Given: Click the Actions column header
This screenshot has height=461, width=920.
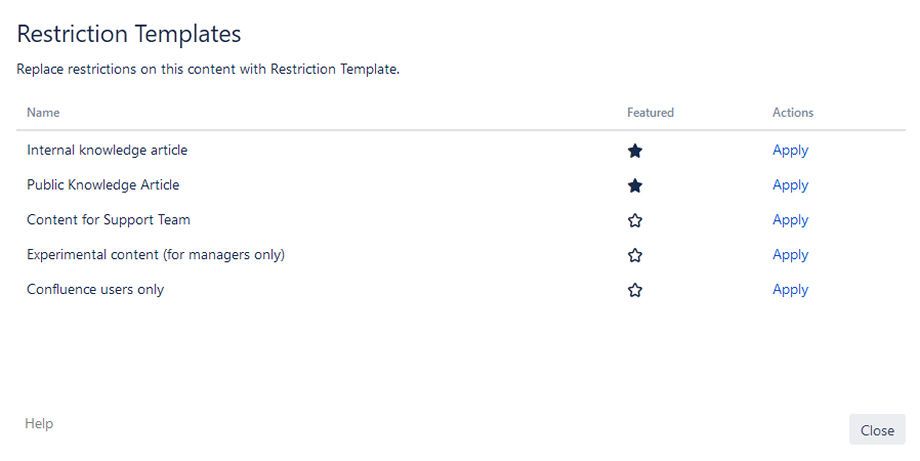Looking at the screenshot, I should (x=793, y=113).
